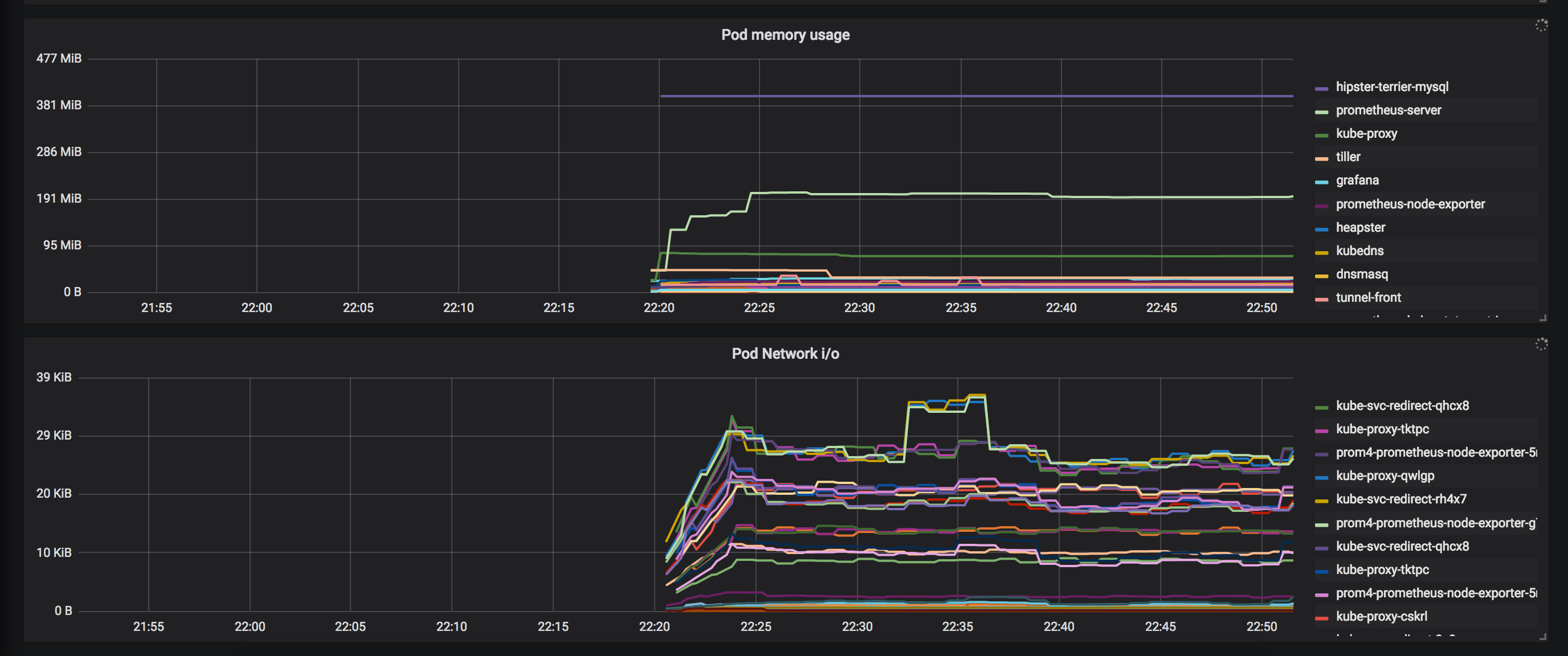Select the dnsmasq legend entry

pyautogui.click(x=1362, y=274)
